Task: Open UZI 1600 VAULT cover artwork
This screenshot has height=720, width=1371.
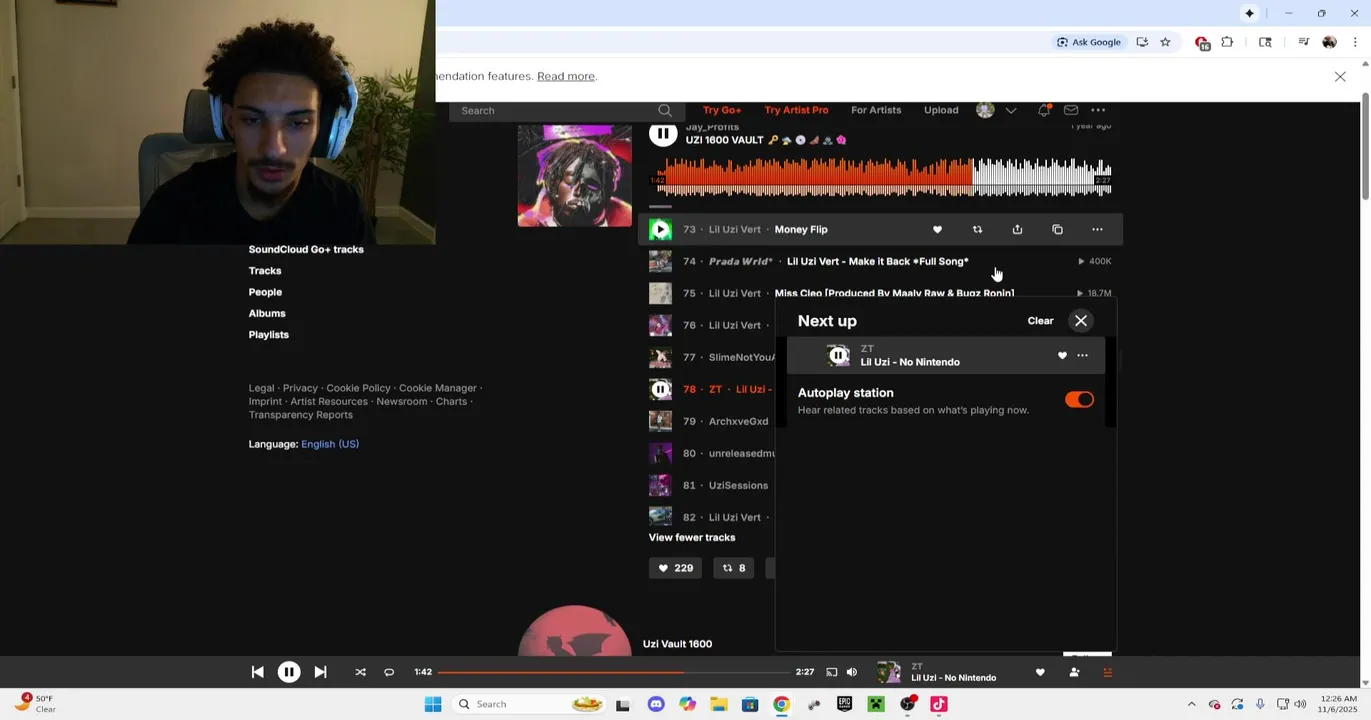Action: click(575, 175)
